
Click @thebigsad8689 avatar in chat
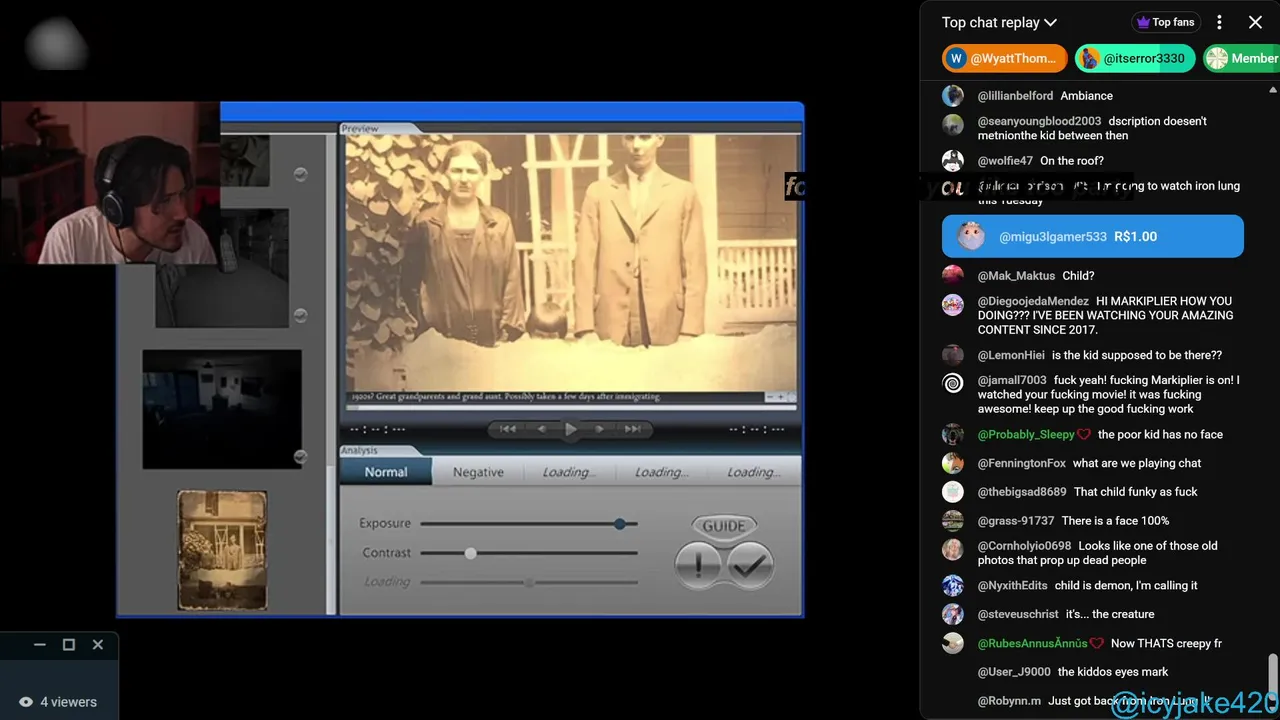click(x=953, y=492)
